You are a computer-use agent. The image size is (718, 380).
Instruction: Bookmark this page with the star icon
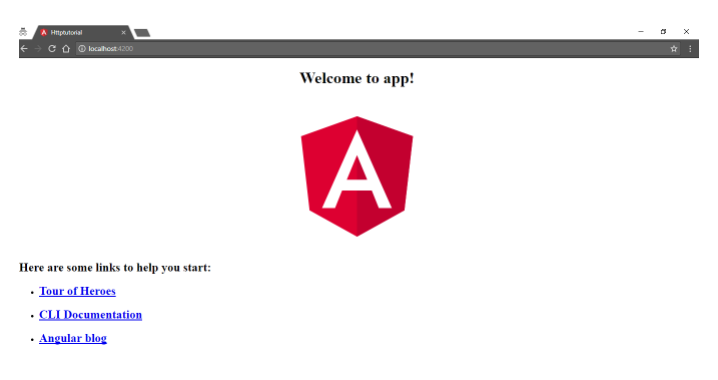[674, 49]
